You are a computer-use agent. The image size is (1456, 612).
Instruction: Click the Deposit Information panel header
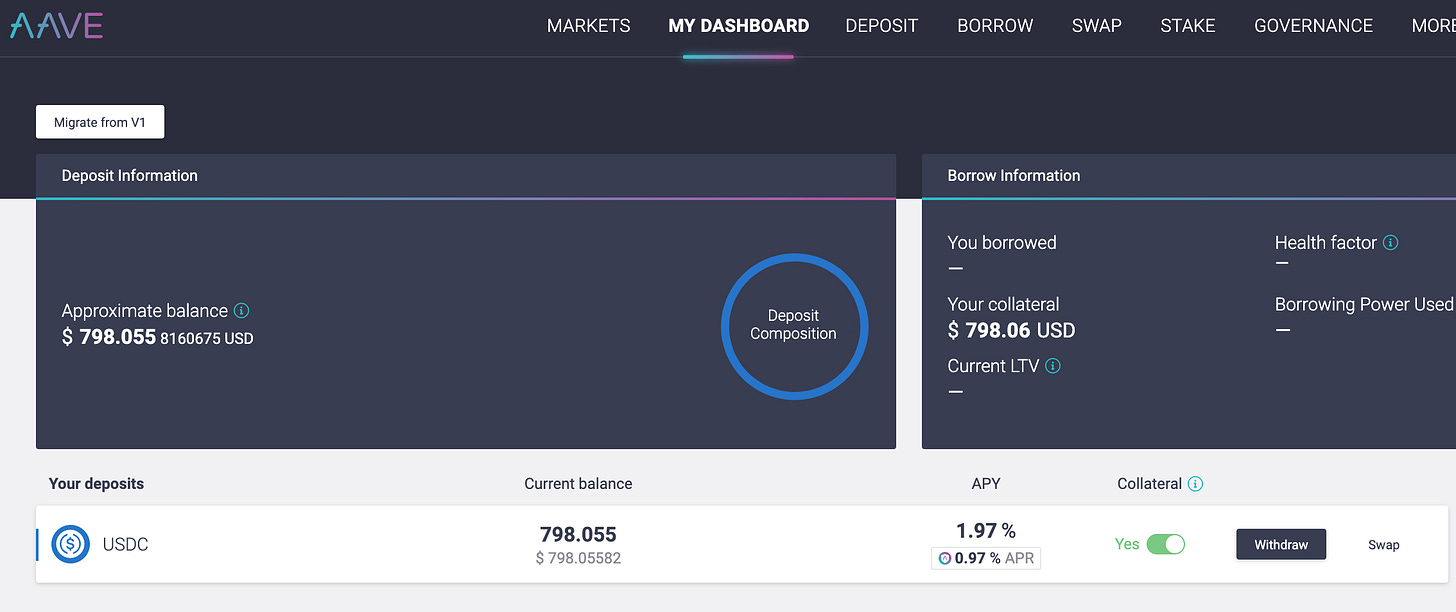pyautogui.click(x=466, y=176)
